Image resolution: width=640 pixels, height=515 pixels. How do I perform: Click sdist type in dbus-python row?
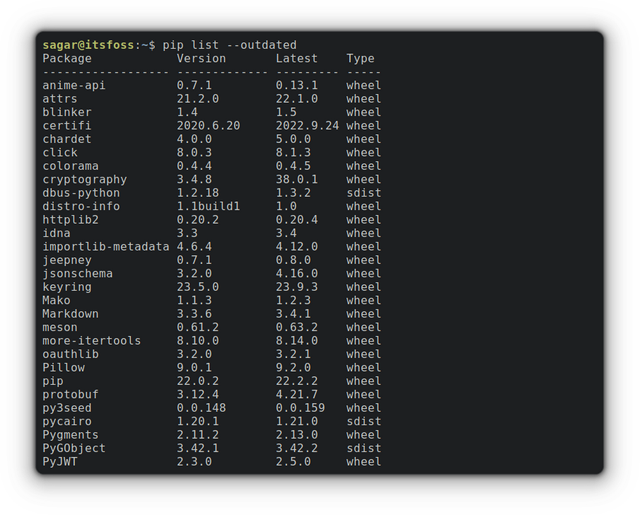[364, 193]
